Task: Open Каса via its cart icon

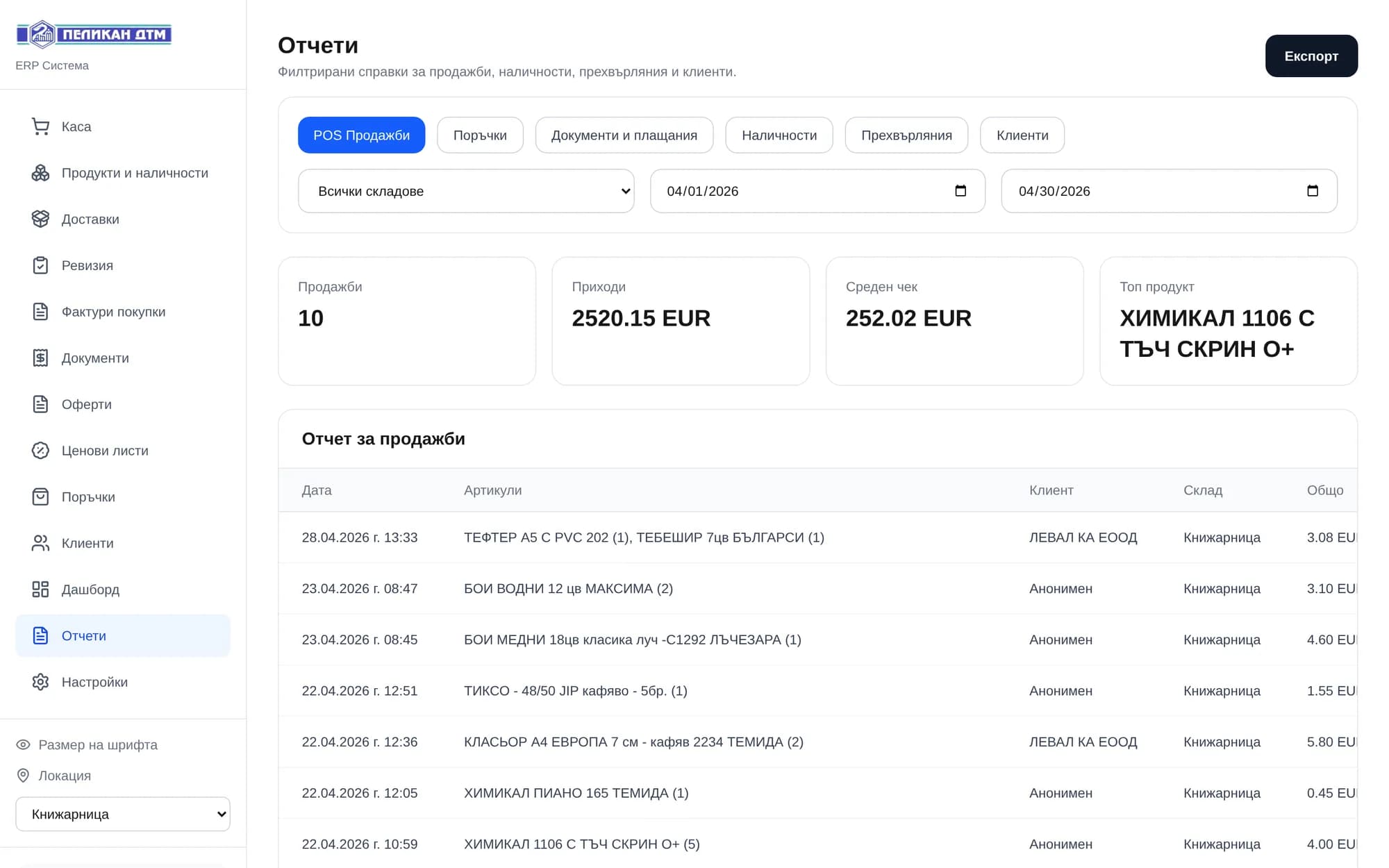Action: [x=40, y=126]
